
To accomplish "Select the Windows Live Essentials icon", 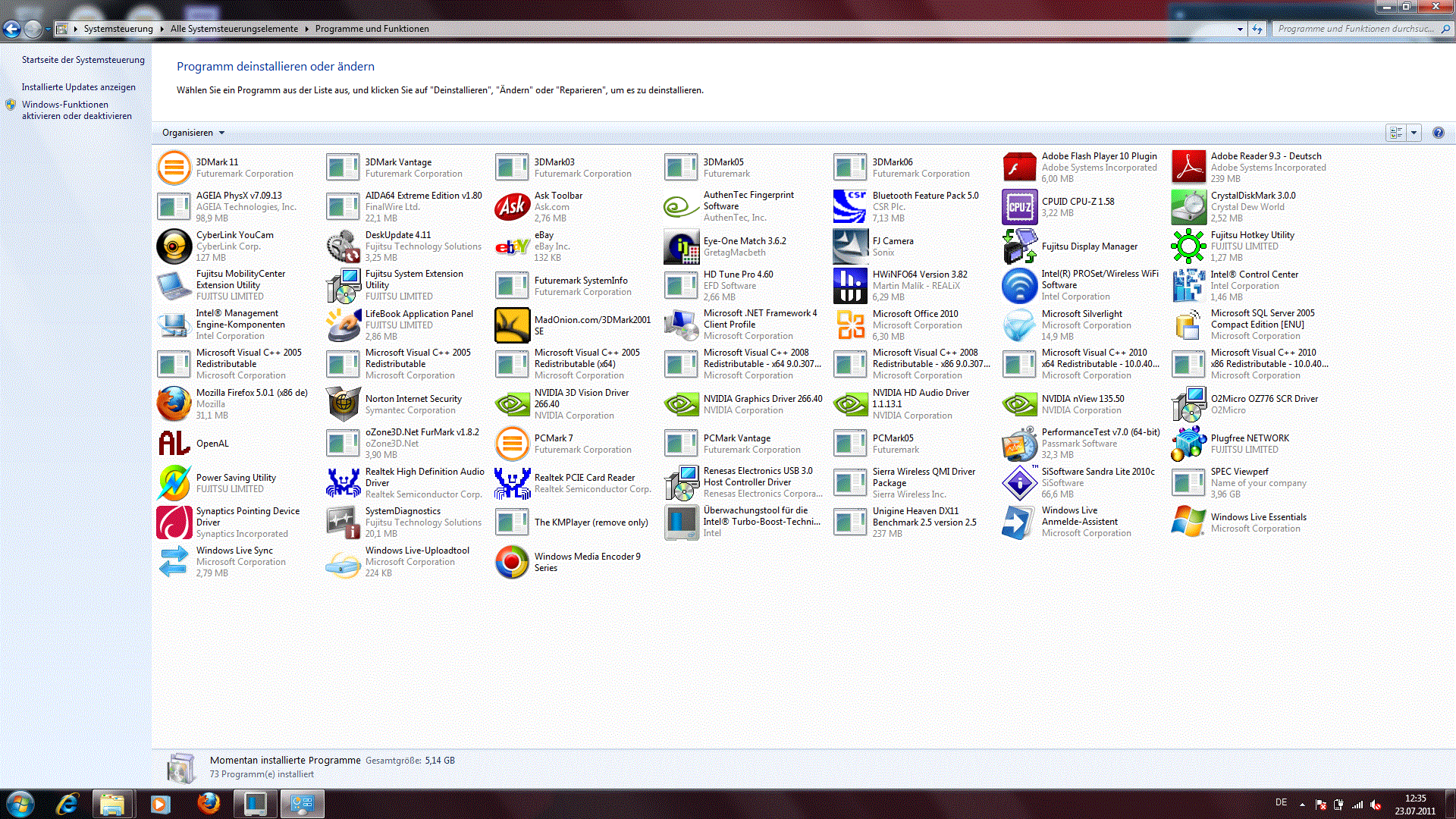I will [1188, 522].
